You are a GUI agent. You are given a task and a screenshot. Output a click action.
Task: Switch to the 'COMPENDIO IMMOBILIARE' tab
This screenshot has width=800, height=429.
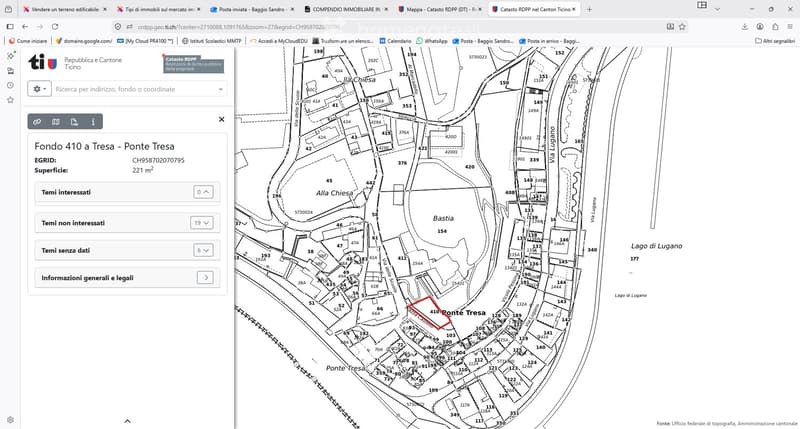pyautogui.click(x=342, y=9)
